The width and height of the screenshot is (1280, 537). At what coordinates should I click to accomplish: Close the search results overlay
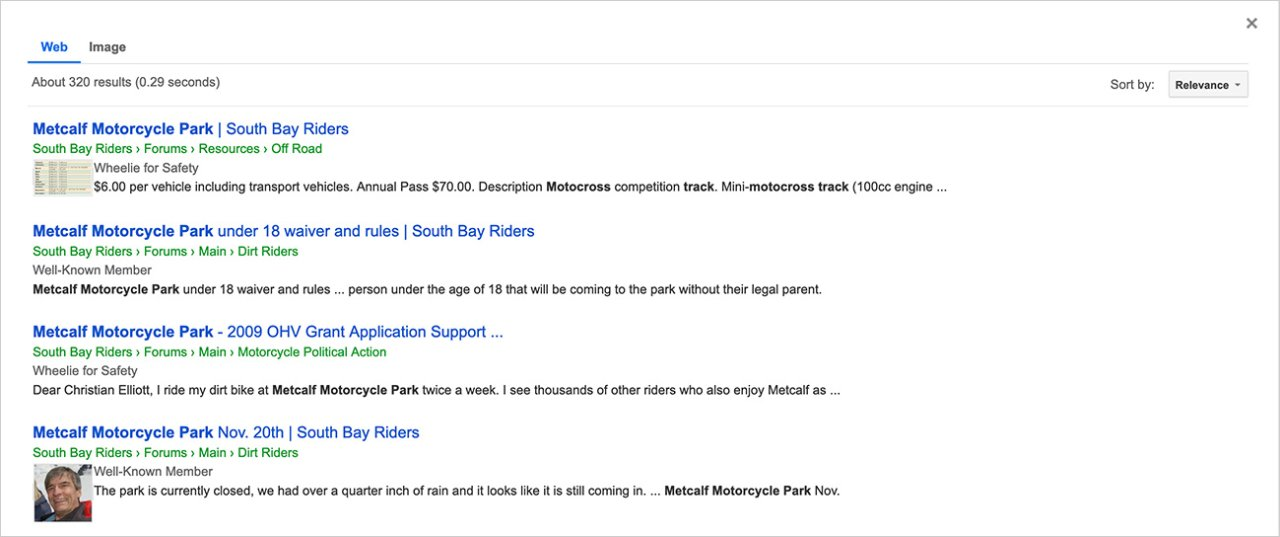click(x=1251, y=23)
